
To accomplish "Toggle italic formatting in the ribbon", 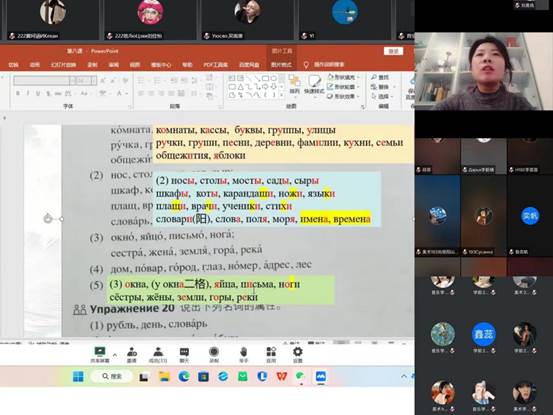I will click(x=28, y=93).
